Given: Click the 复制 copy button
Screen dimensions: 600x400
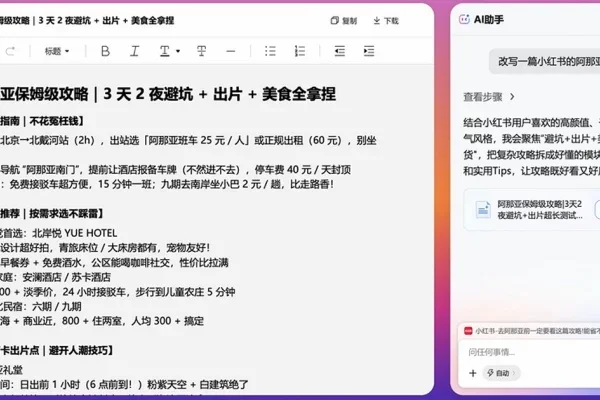Looking at the screenshot, I should point(344,21).
